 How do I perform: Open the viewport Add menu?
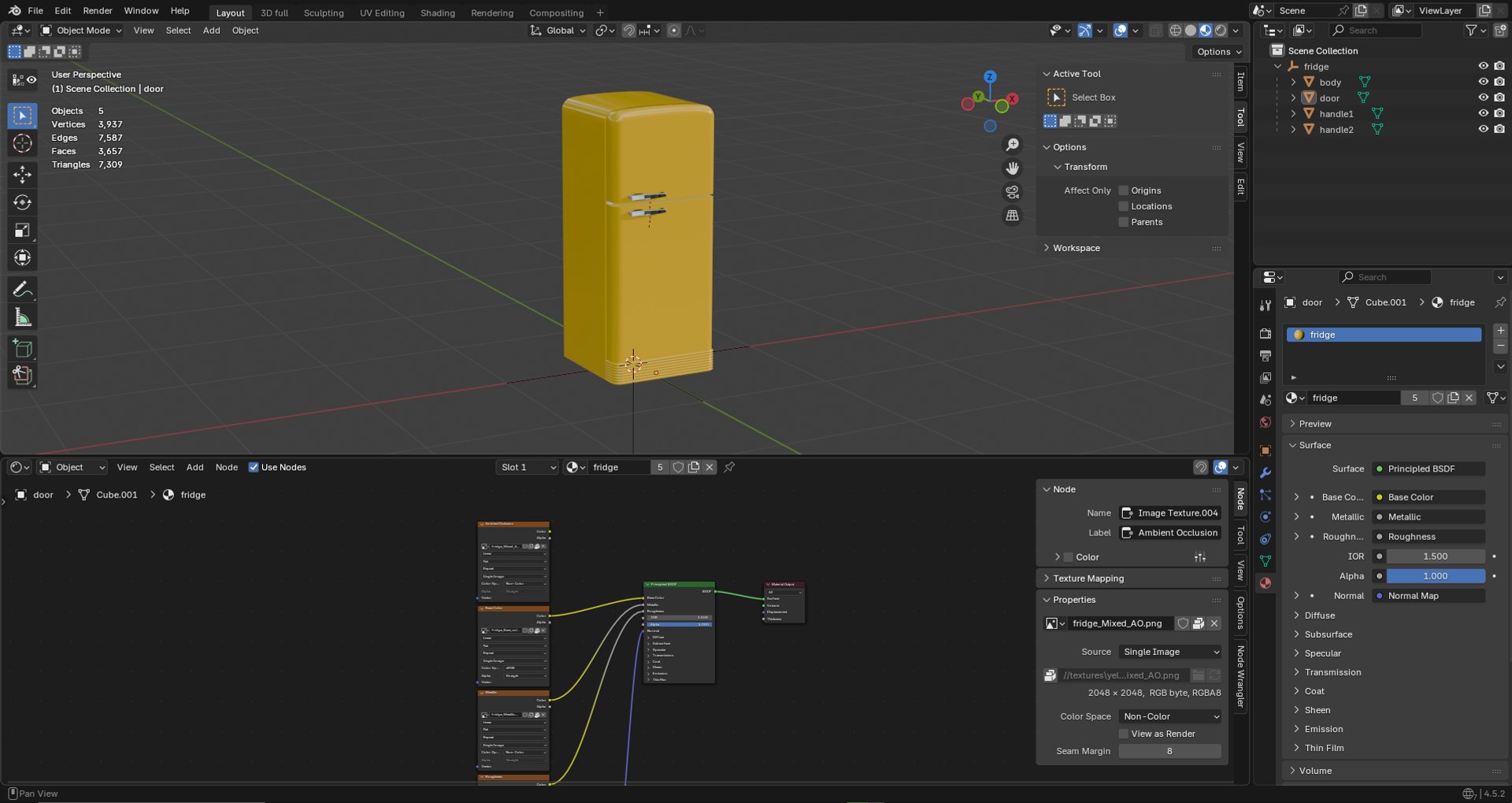[212, 31]
